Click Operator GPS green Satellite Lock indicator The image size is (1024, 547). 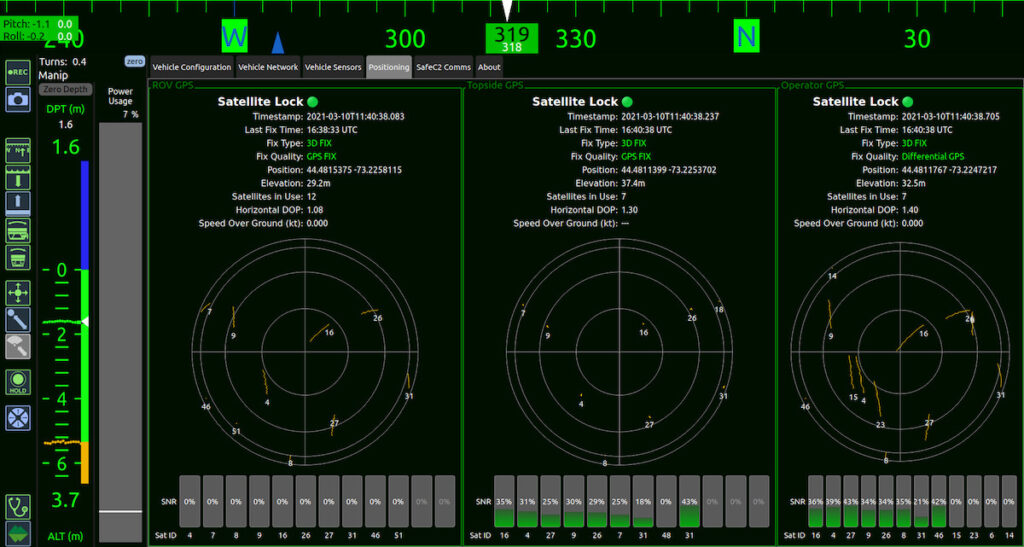point(908,102)
